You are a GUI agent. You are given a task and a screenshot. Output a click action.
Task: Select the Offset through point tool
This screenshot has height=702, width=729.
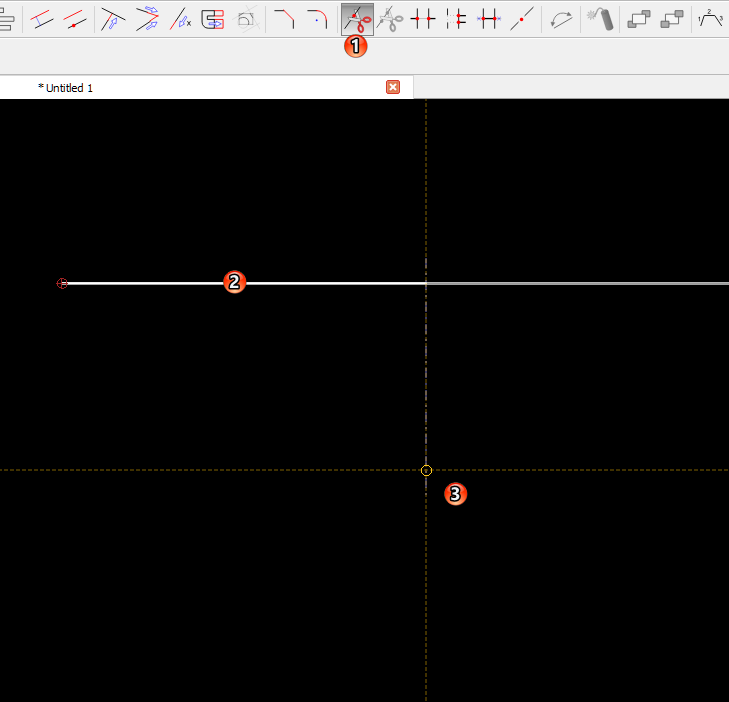click(x=74, y=20)
